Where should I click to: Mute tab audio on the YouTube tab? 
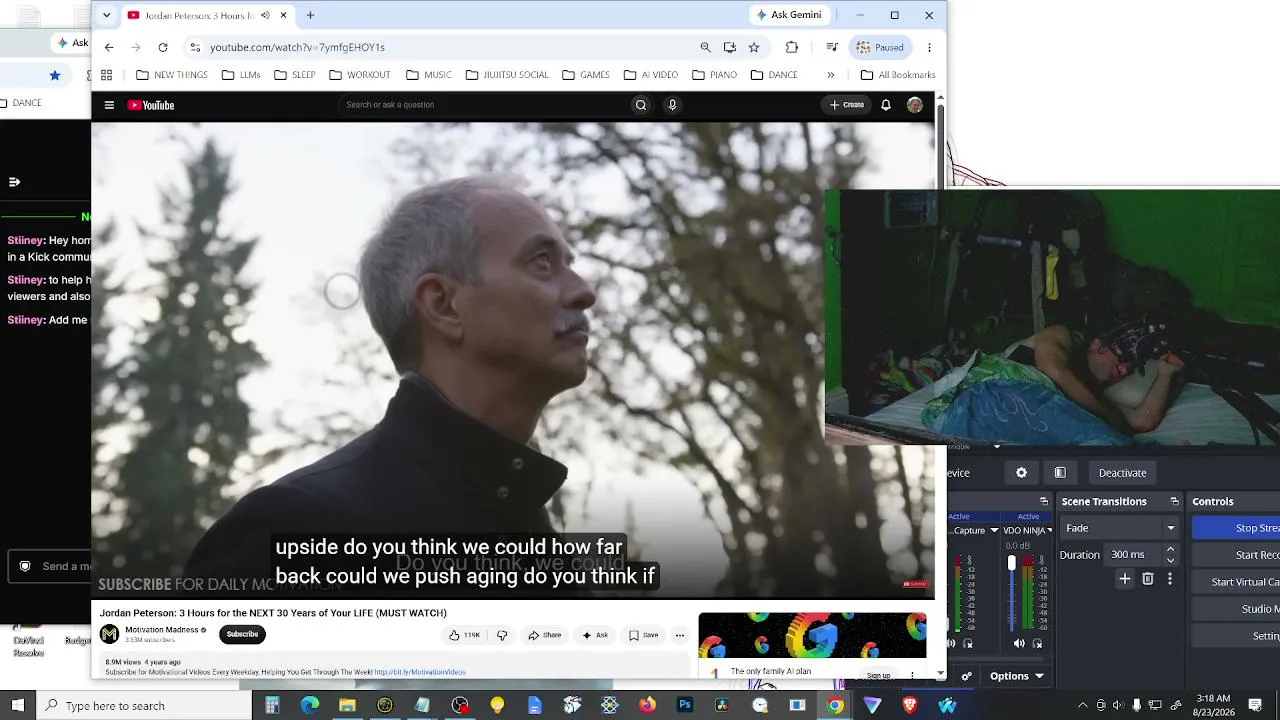pyautogui.click(x=265, y=15)
